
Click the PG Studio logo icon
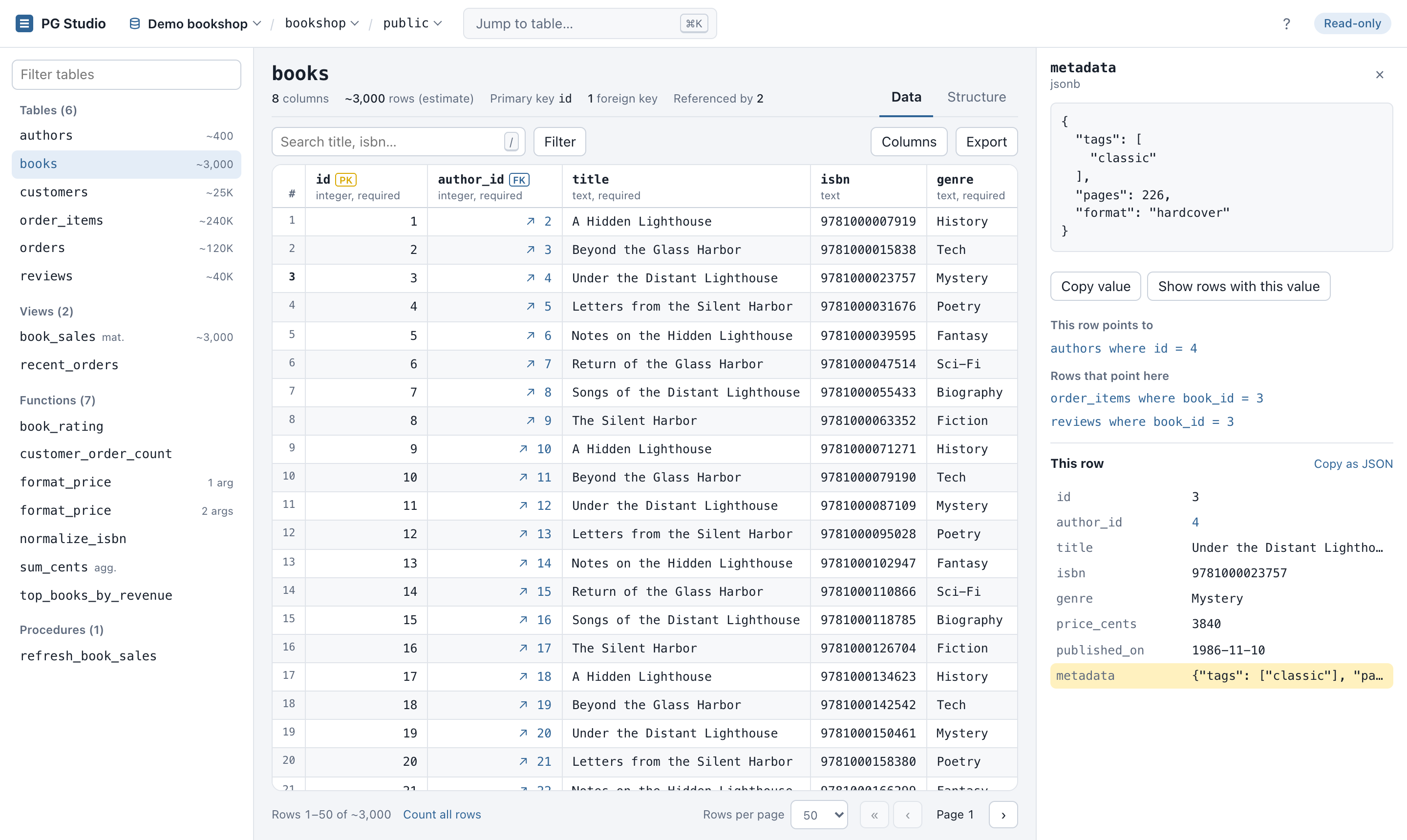click(24, 23)
